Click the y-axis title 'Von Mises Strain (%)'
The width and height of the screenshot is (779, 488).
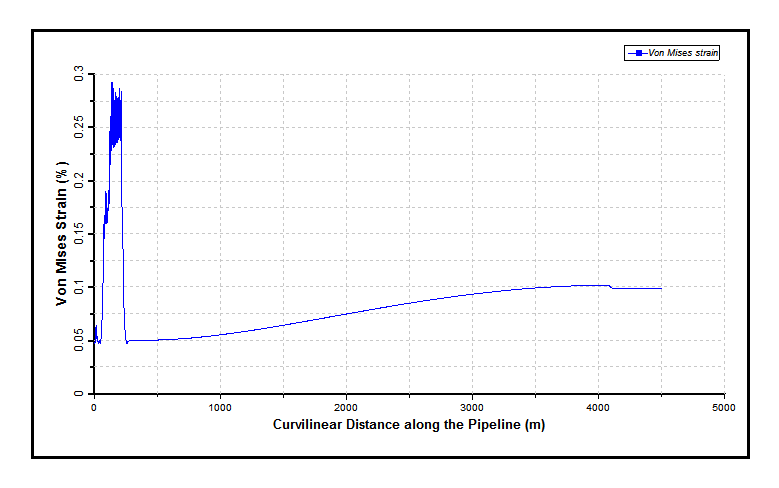[62, 233]
